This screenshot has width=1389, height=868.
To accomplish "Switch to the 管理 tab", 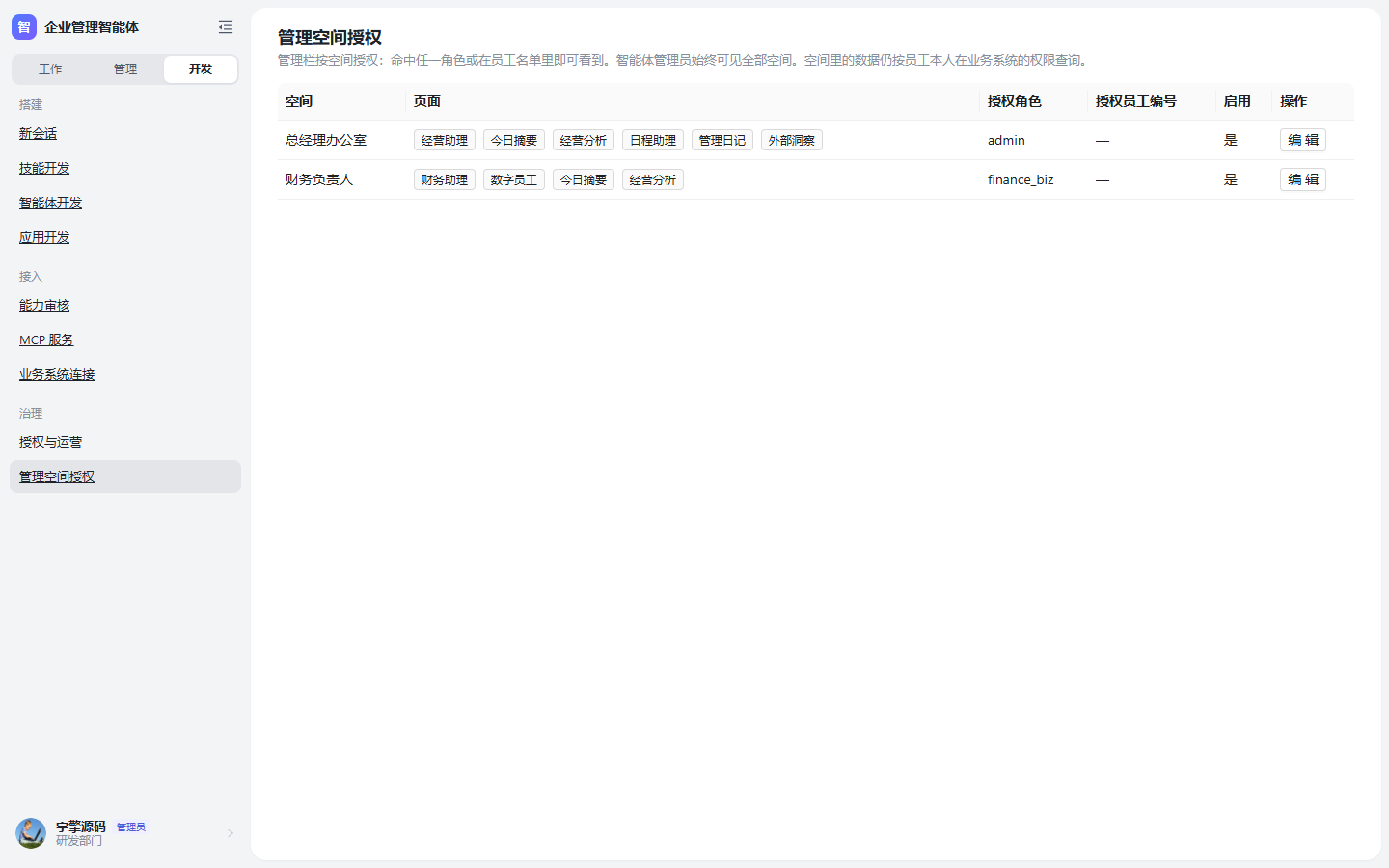I will click(x=125, y=68).
